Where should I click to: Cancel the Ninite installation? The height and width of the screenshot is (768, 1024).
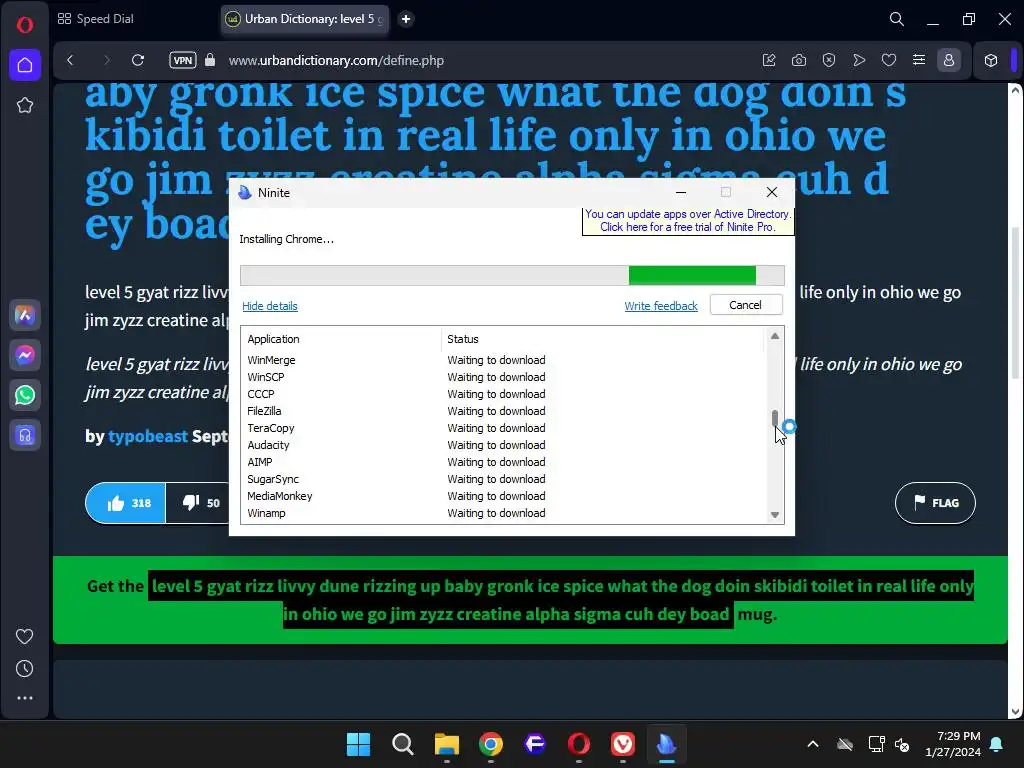pyautogui.click(x=746, y=305)
